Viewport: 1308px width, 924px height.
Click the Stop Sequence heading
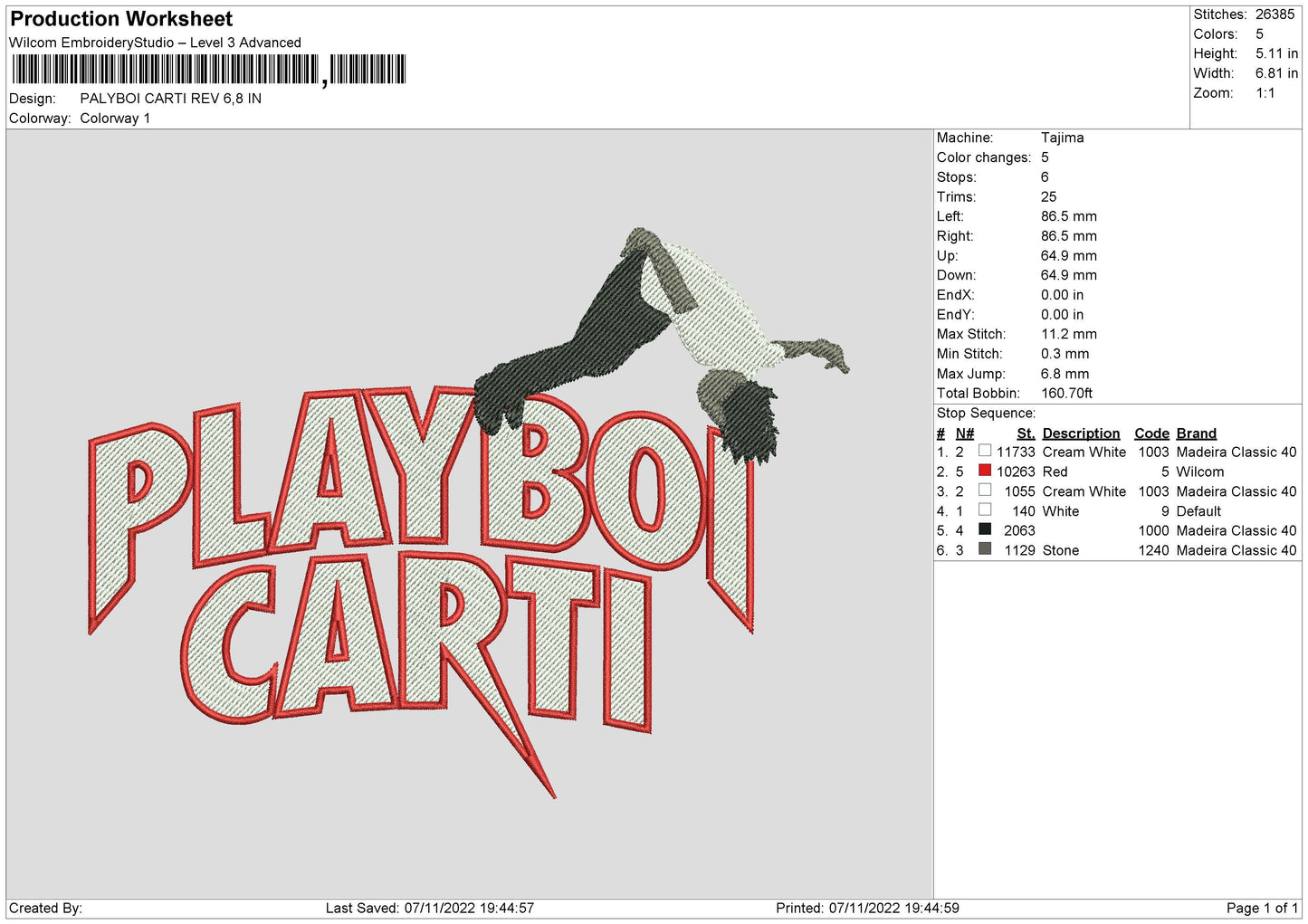point(986,414)
